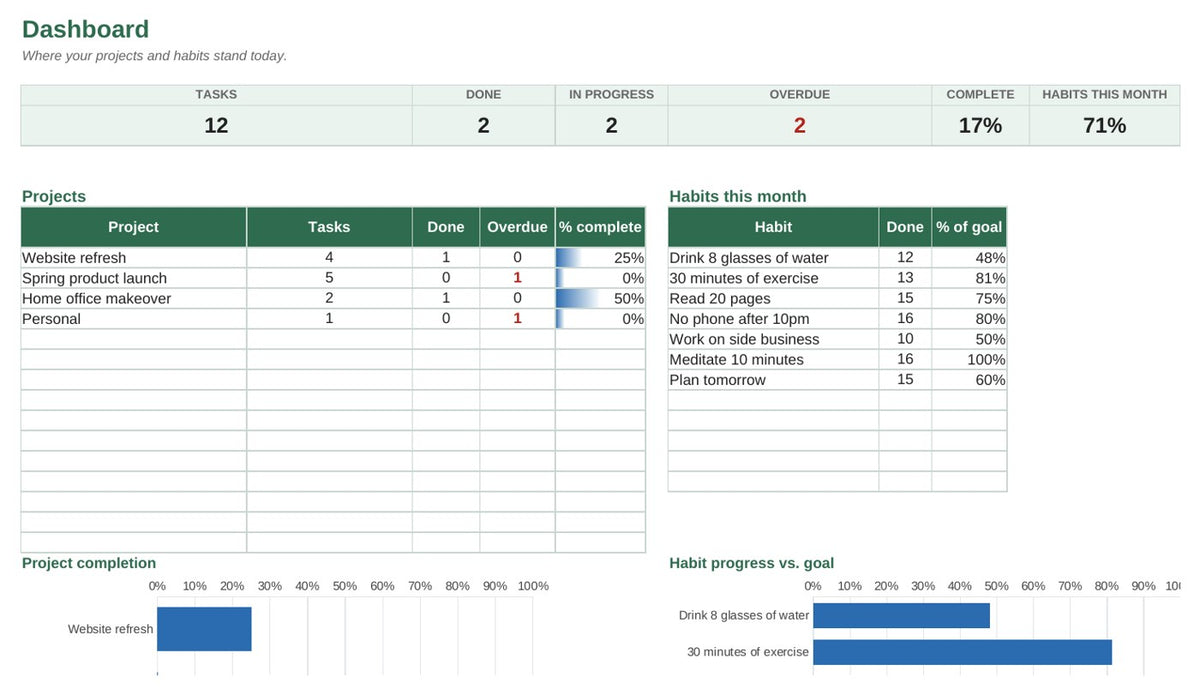Click the 30 minutes of exercise chart bar

[962, 652]
